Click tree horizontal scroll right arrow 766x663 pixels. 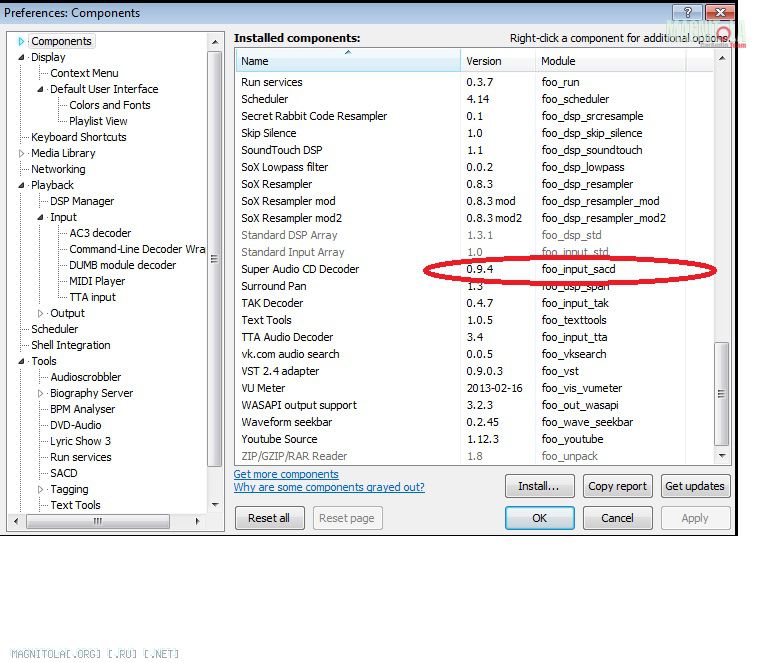(197, 522)
